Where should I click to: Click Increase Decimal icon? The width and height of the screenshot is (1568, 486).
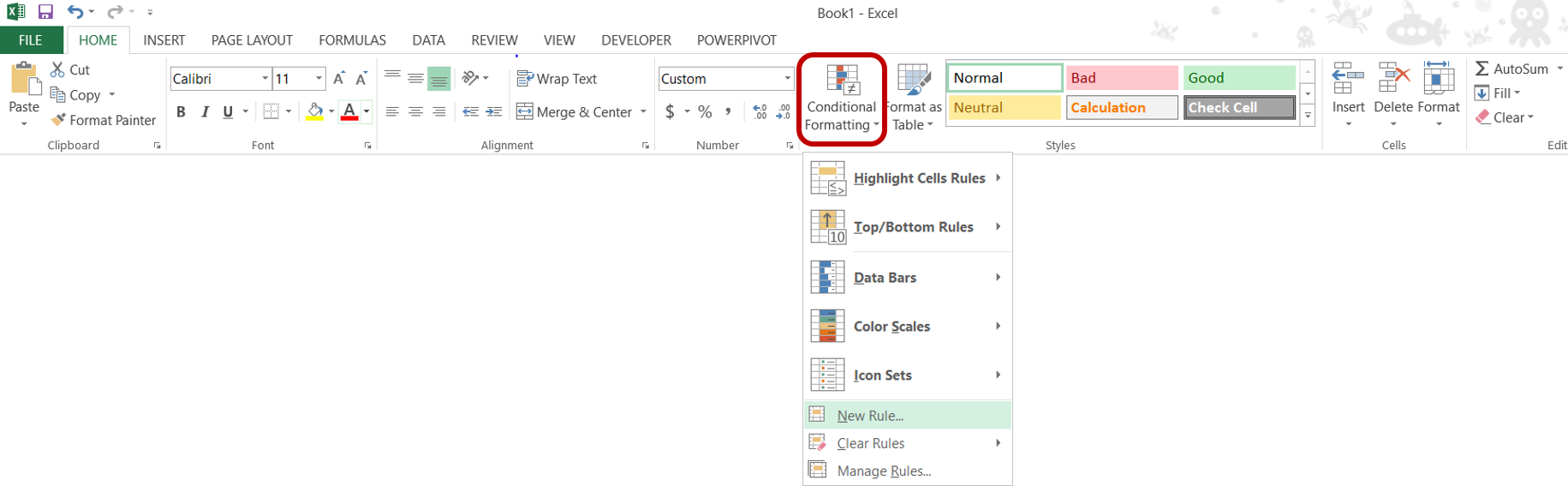point(760,111)
